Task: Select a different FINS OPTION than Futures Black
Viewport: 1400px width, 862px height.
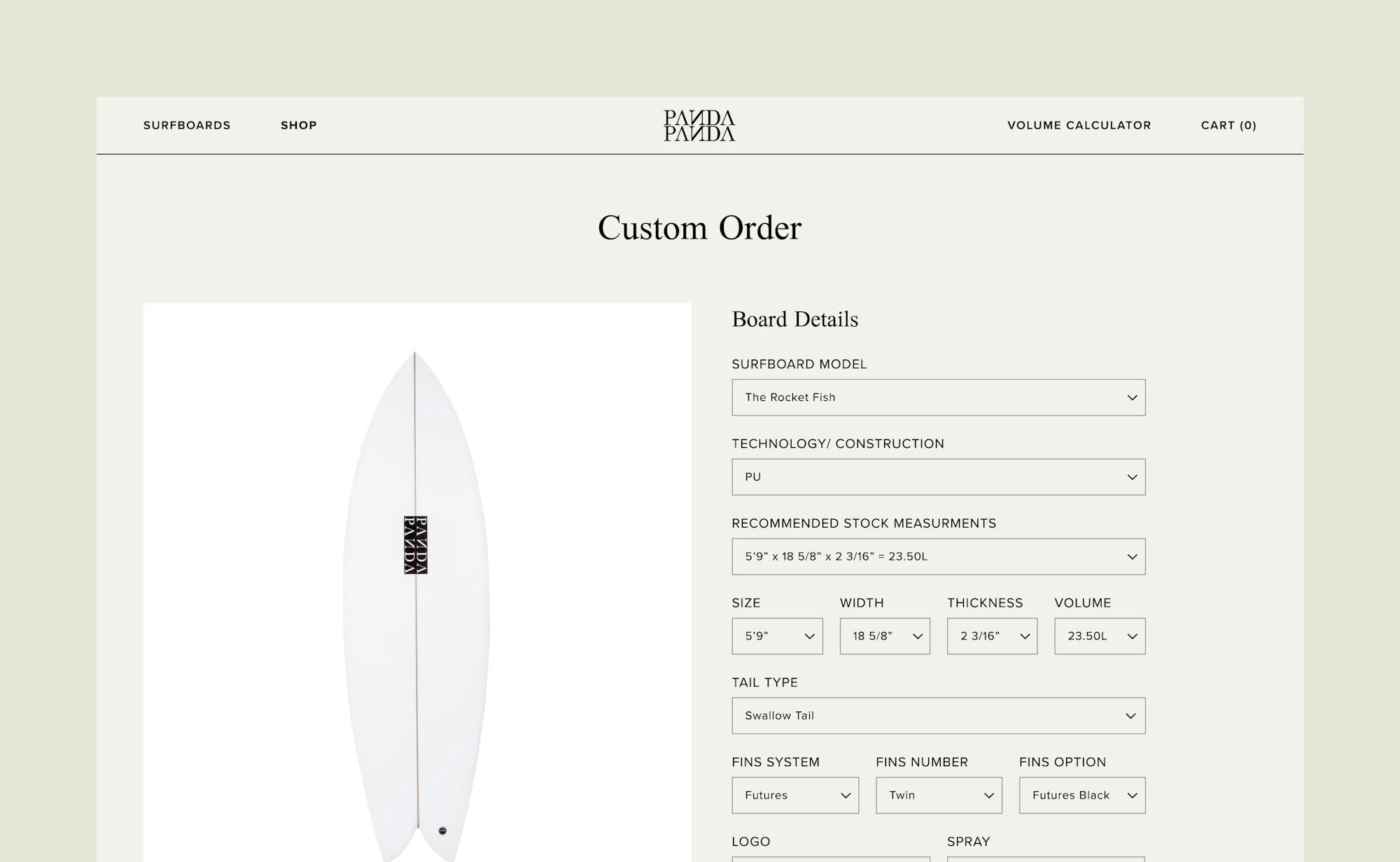Action: point(1081,795)
